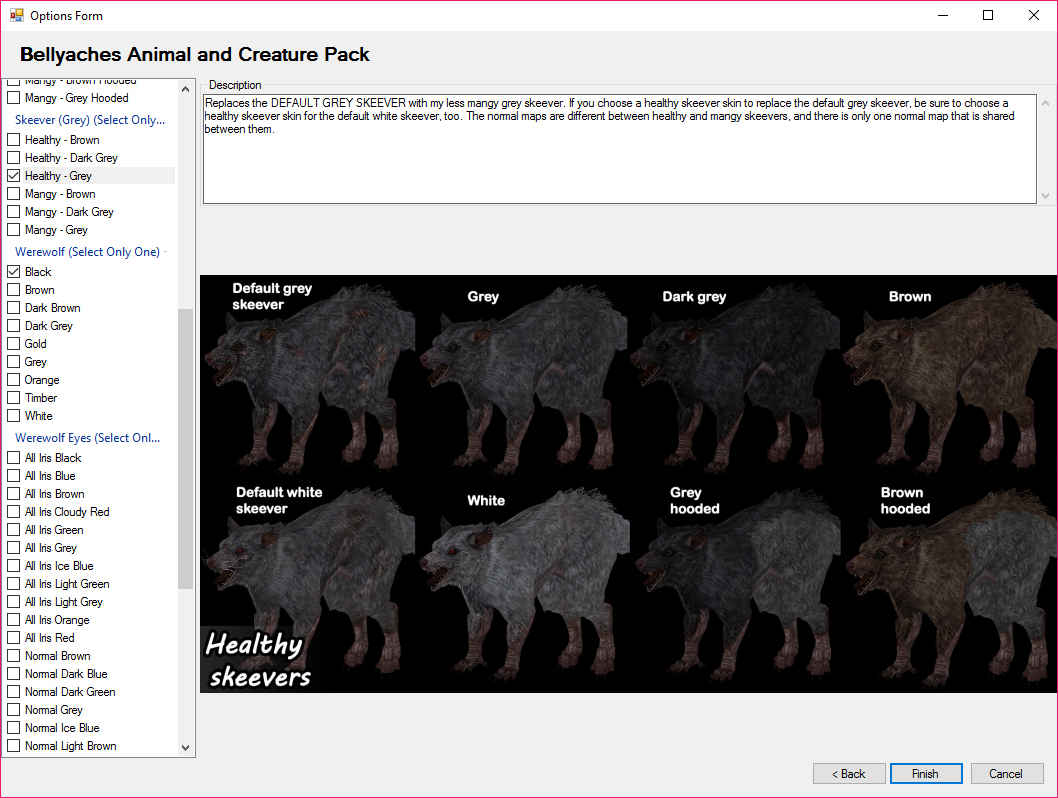
Task: Go back with the Back button
Action: tap(849, 774)
